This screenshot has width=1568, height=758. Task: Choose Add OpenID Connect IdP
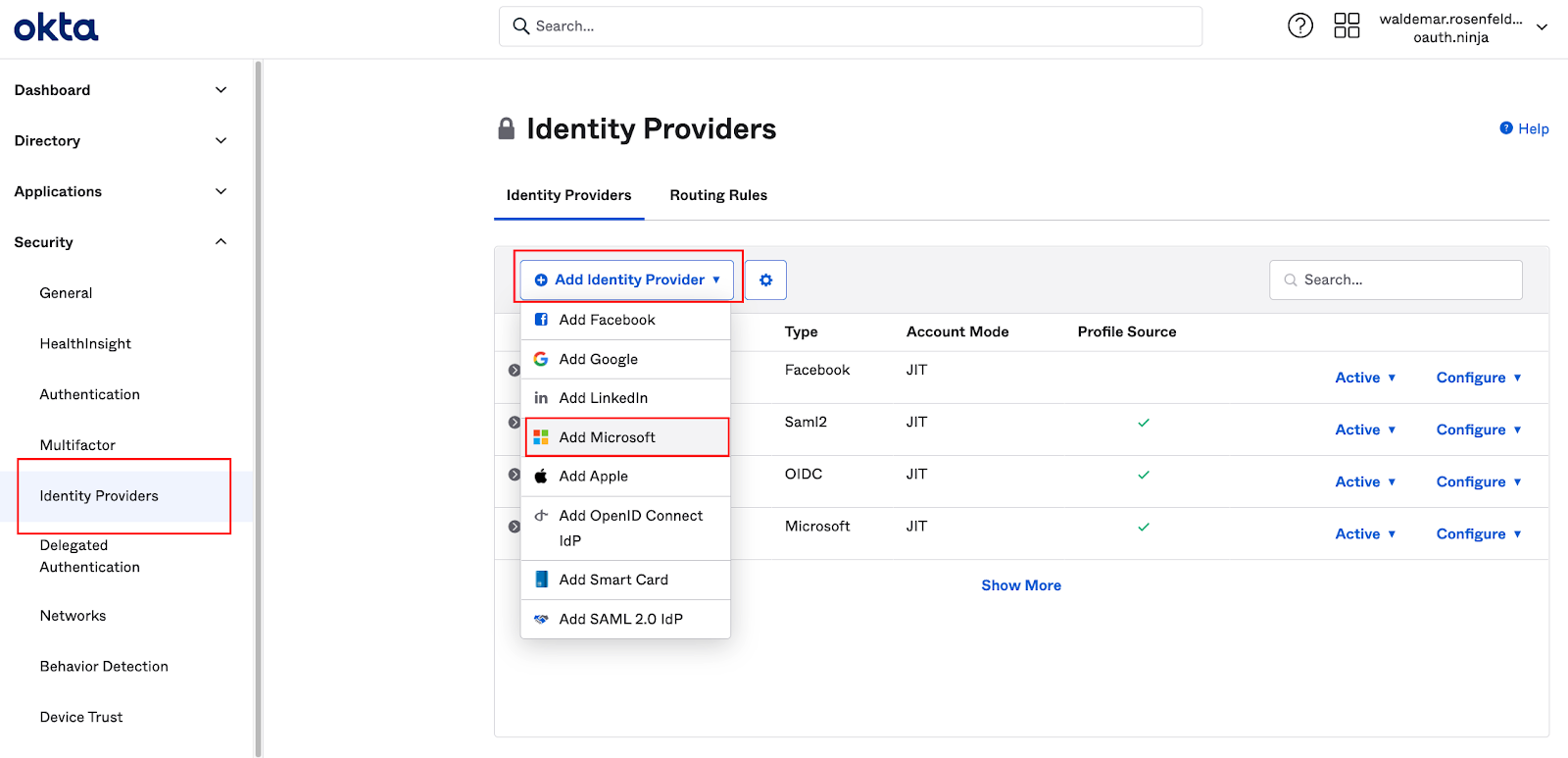(x=625, y=528)
